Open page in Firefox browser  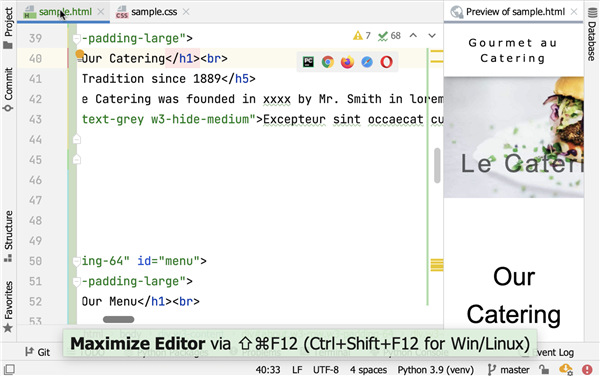[347, 62]
